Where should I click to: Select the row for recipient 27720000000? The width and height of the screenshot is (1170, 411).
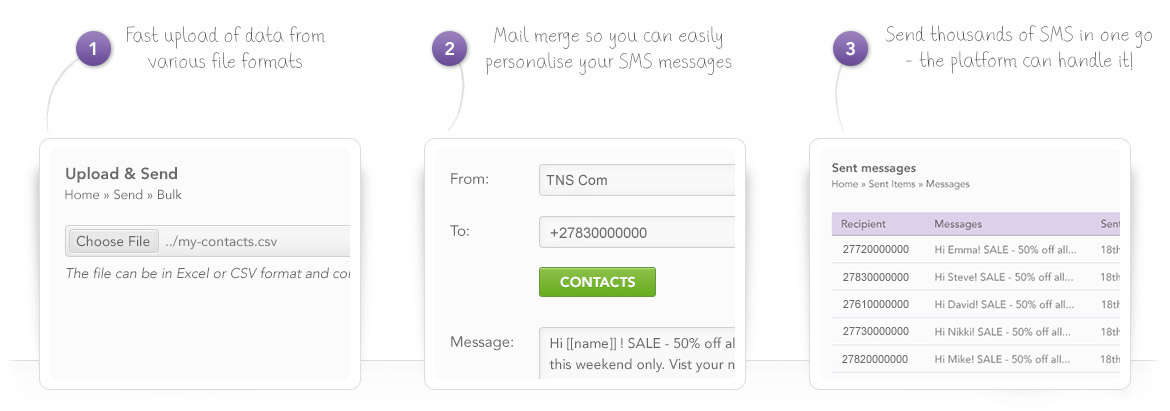[x=875, y=249]
